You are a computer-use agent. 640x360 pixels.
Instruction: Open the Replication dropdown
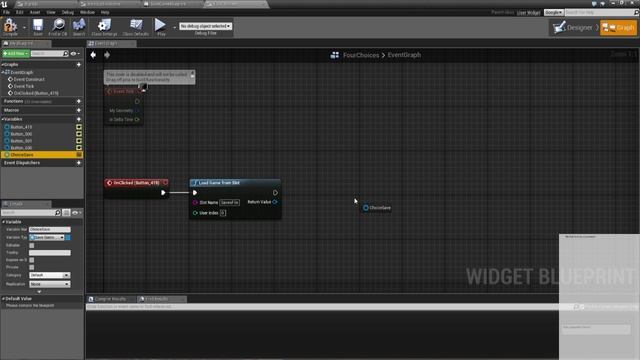(49, 284)
